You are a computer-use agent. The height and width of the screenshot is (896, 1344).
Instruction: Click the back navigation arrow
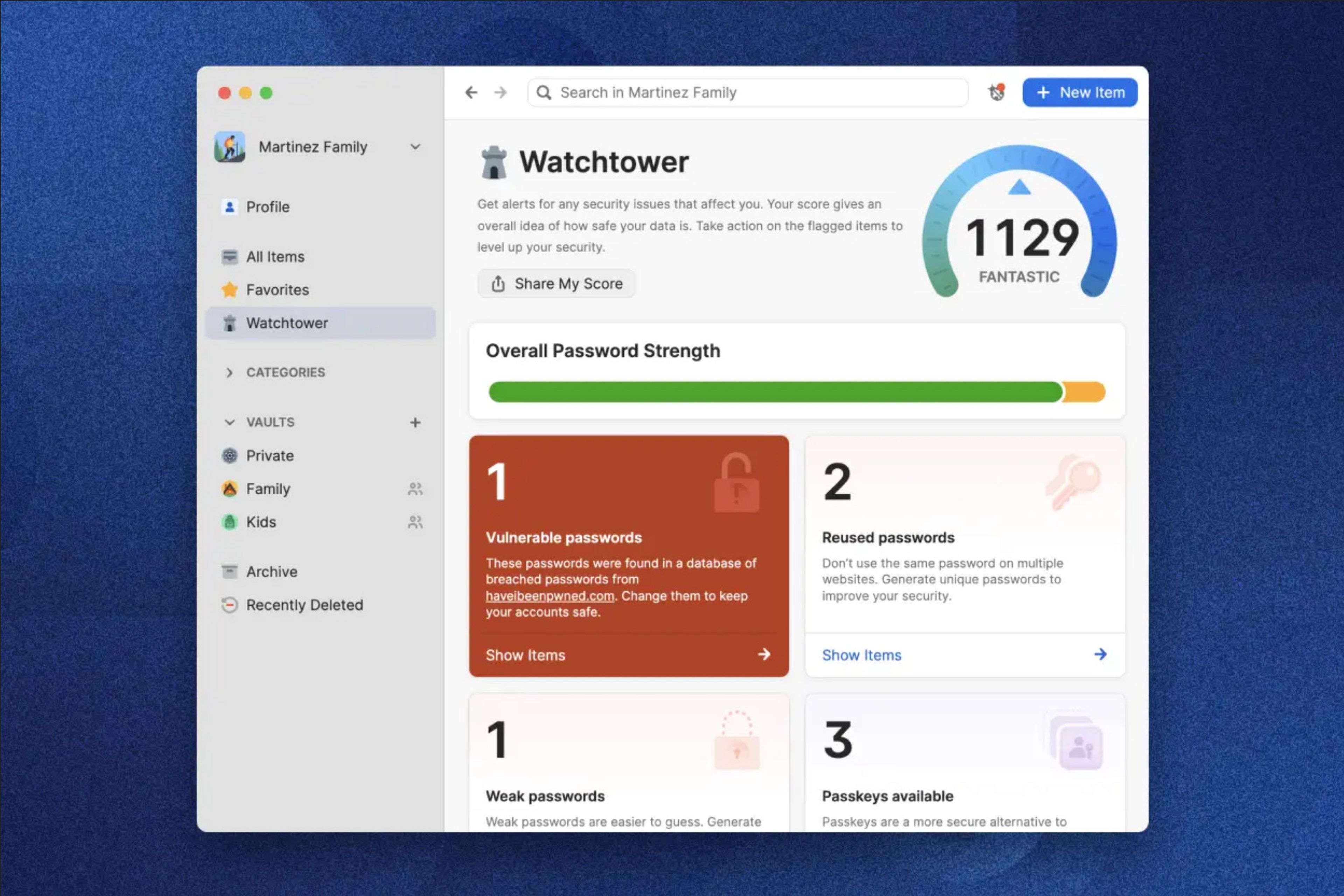pyautogui.click(x=471, y=92)
